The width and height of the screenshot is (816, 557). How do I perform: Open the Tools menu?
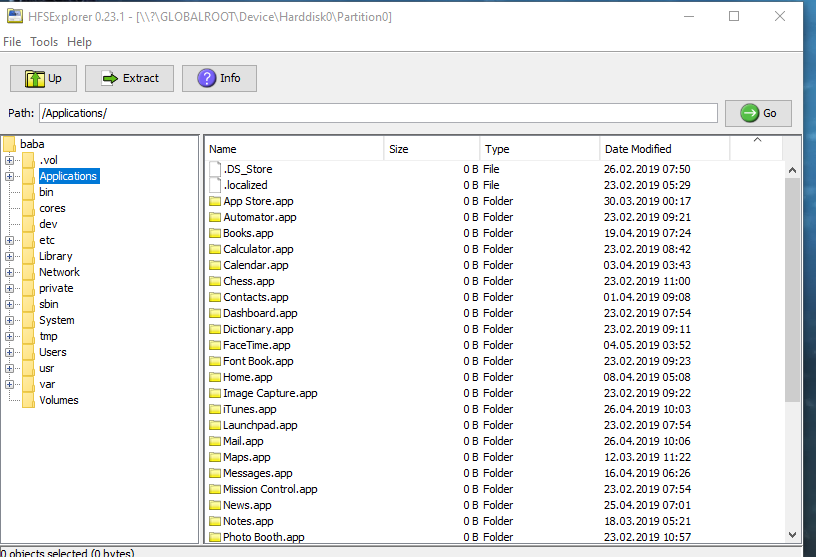[44, 42]
